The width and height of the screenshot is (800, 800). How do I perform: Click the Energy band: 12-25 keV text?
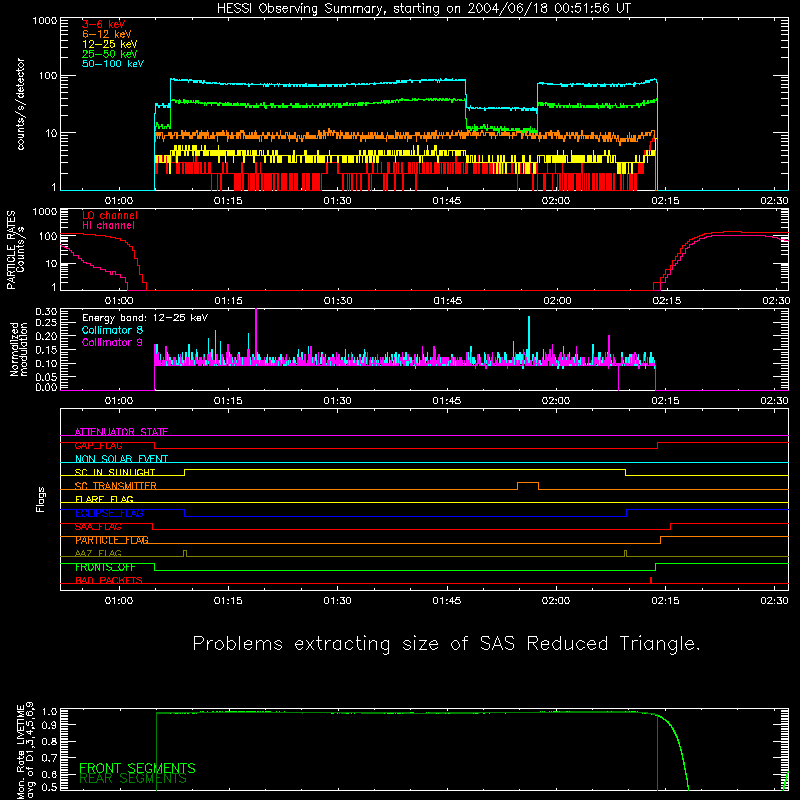tap(145, 318)
